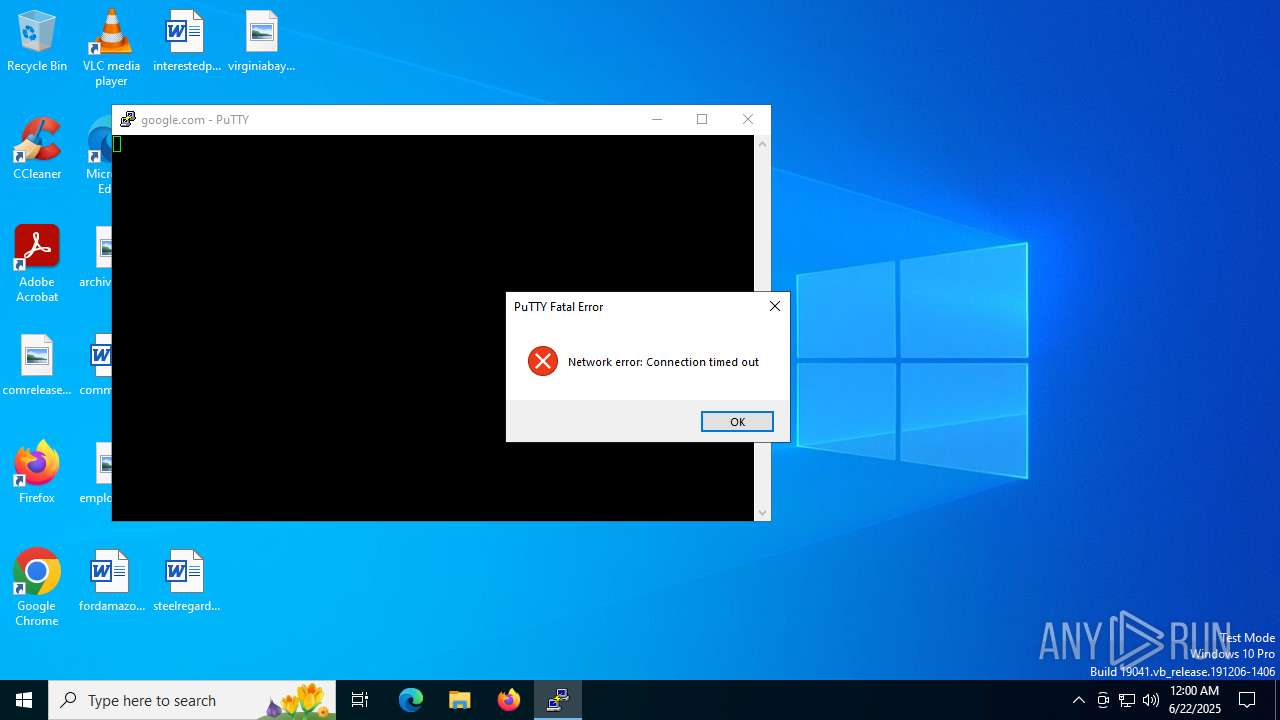1280x720 pixels.
Task: Select the Google Chrome desktop shortcut
Action: coord(37,588)
